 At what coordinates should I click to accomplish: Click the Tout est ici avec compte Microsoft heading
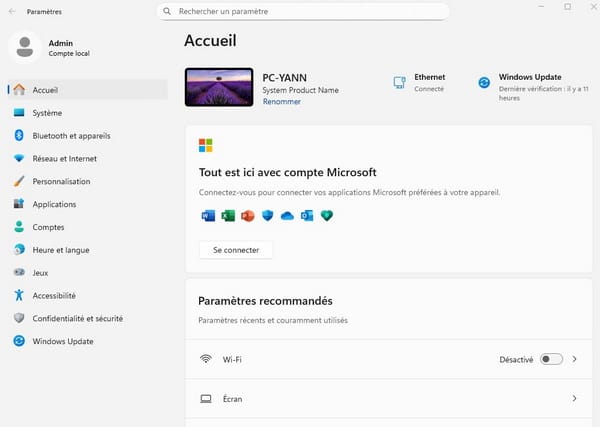click(287, 172)
